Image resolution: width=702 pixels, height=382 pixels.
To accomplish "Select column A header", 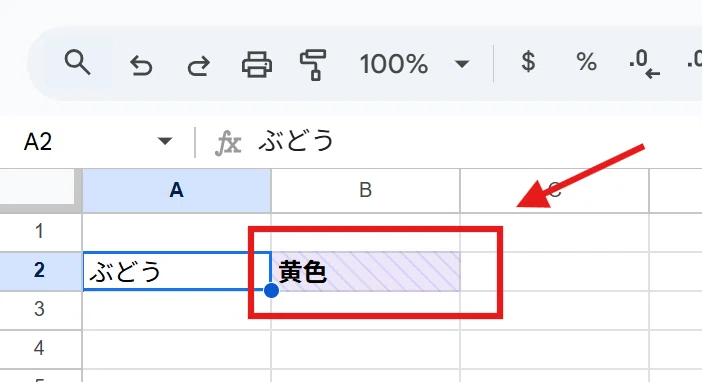I will pos(177,190).
